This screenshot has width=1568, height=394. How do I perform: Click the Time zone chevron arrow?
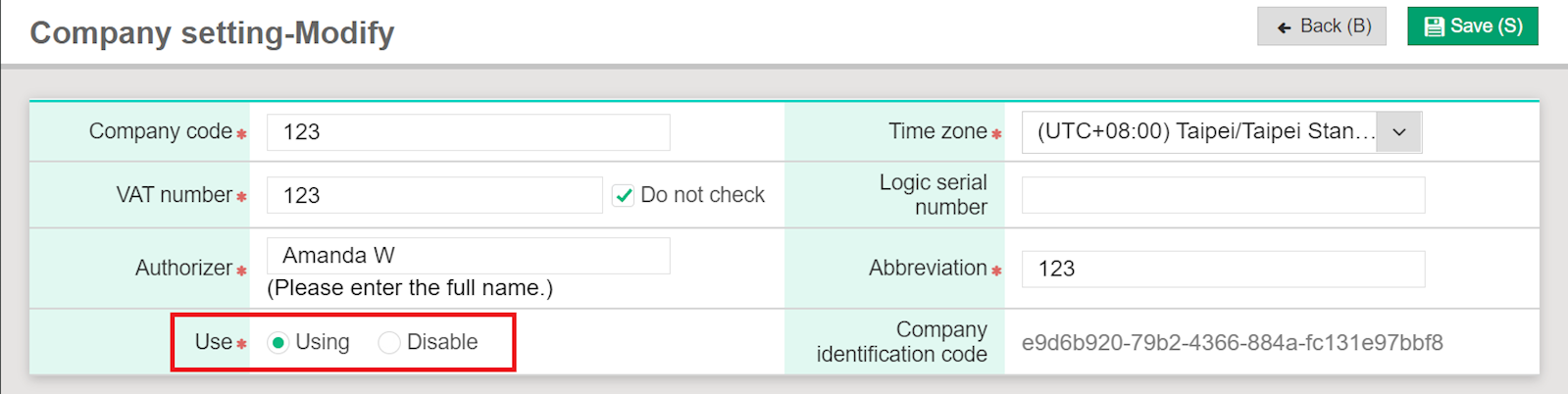pyautogui.click(x=1399, y=132)
